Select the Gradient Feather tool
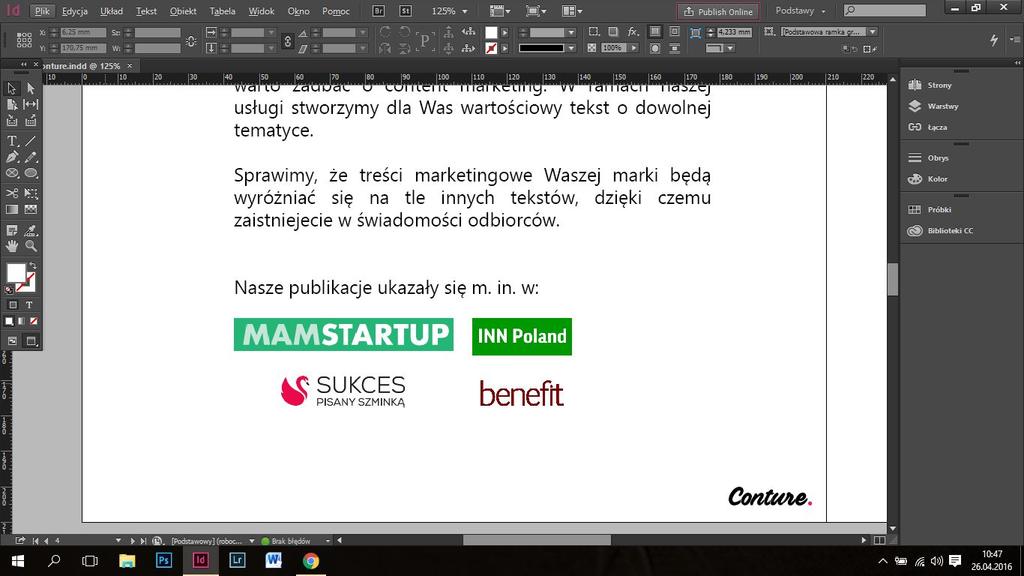Viewport: 1024px width, 576px height. pyautogui.click(x=31, y=210)
